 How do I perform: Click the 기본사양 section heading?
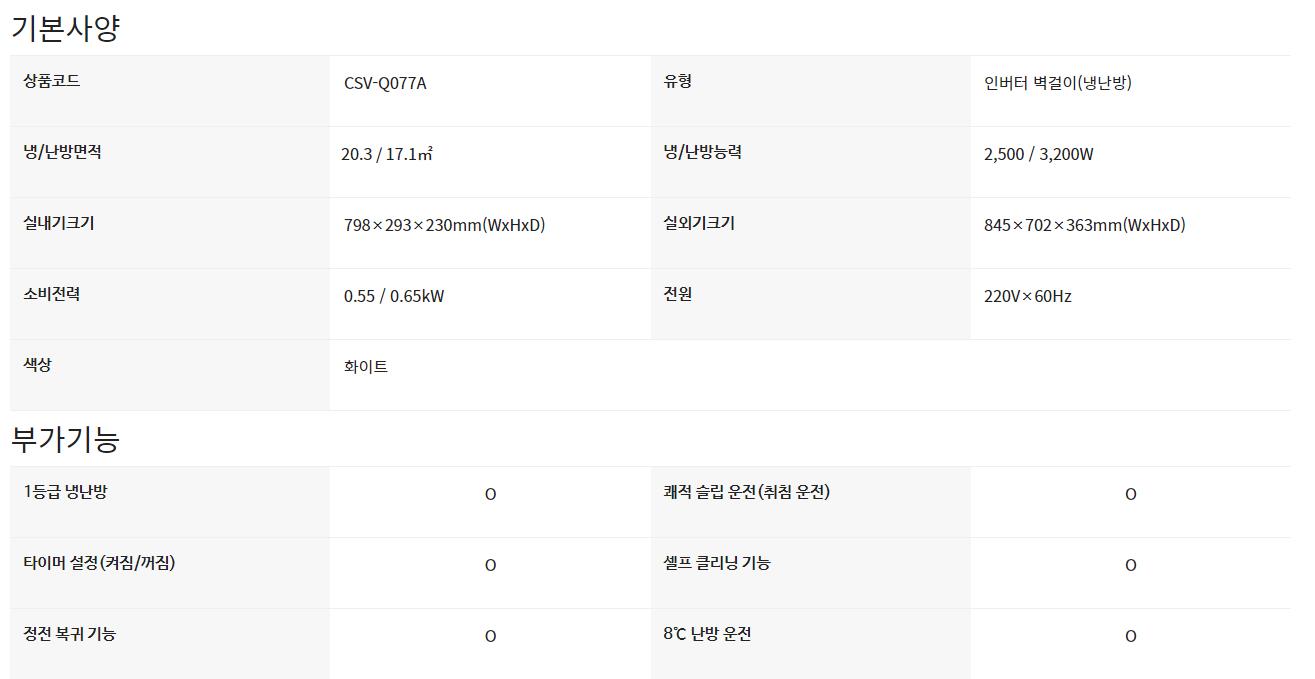coord(65,28)
